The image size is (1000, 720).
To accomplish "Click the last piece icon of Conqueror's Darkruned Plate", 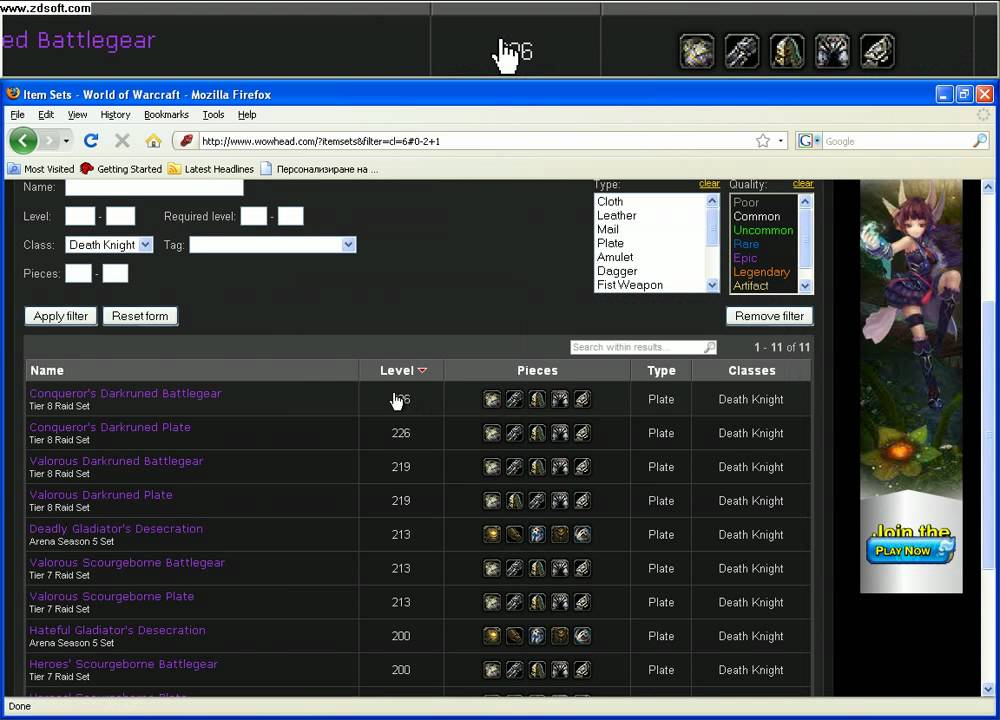I will (x=582, y=433).
